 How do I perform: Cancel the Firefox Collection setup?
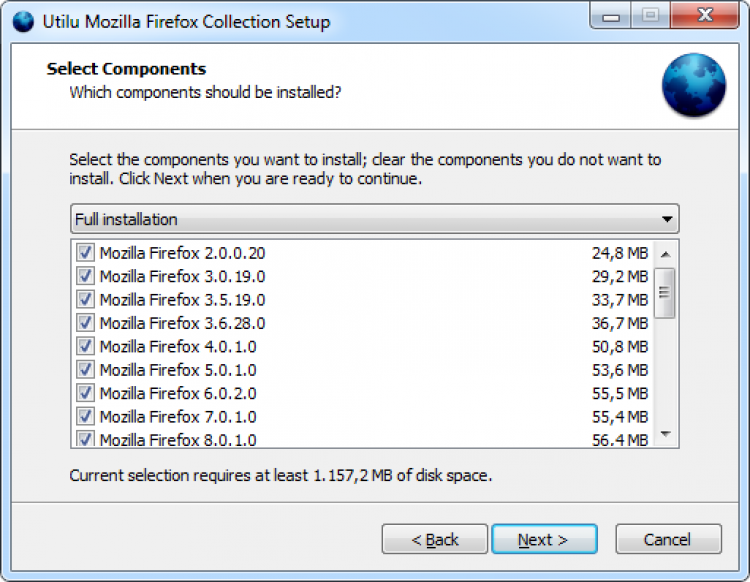[668, 539]
